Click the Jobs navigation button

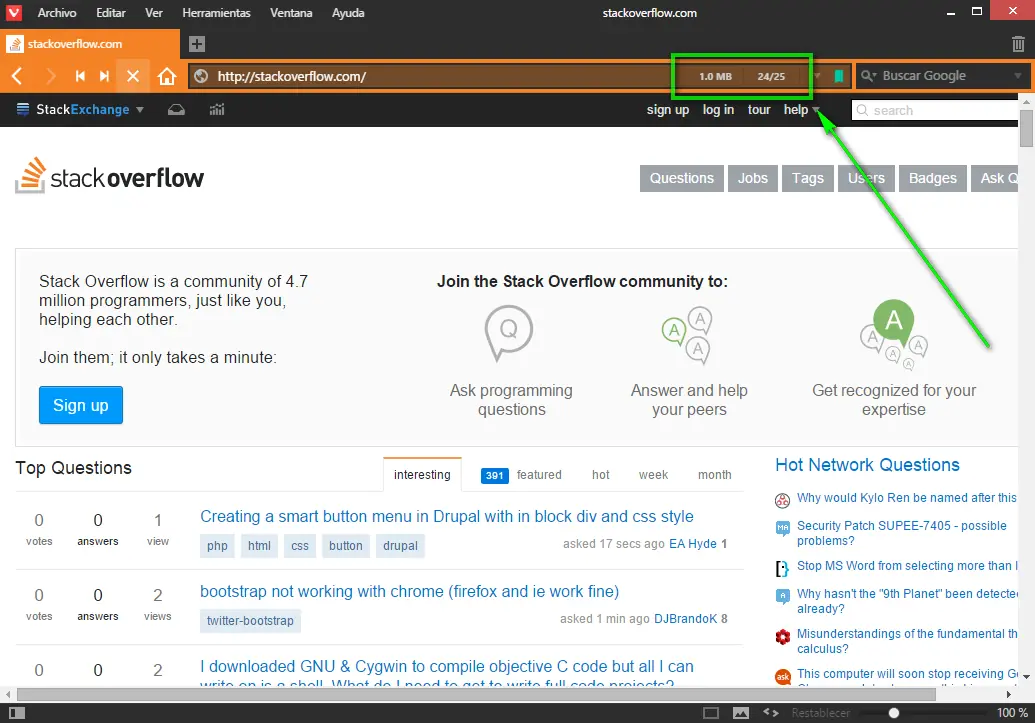click(x=752, y=178)
